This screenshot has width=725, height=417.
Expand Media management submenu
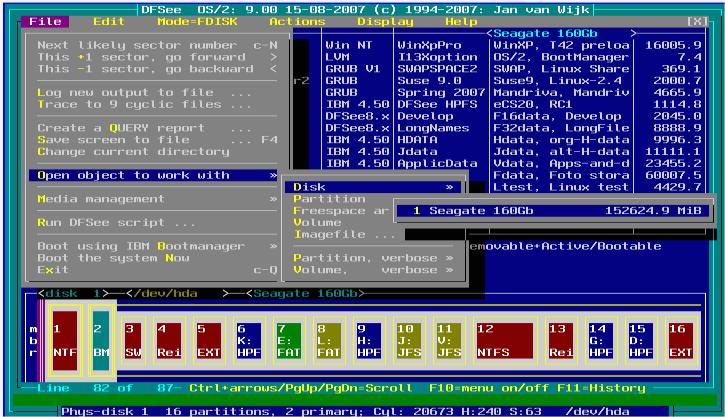coord(157,199)
